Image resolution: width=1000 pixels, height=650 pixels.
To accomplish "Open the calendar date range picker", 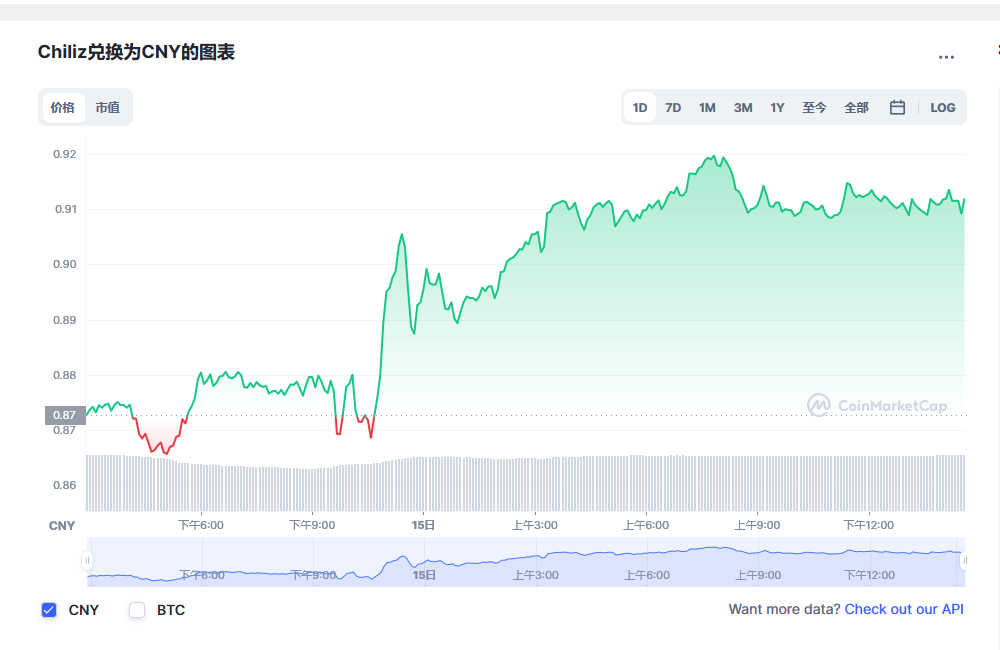I will tap(897, 107).
